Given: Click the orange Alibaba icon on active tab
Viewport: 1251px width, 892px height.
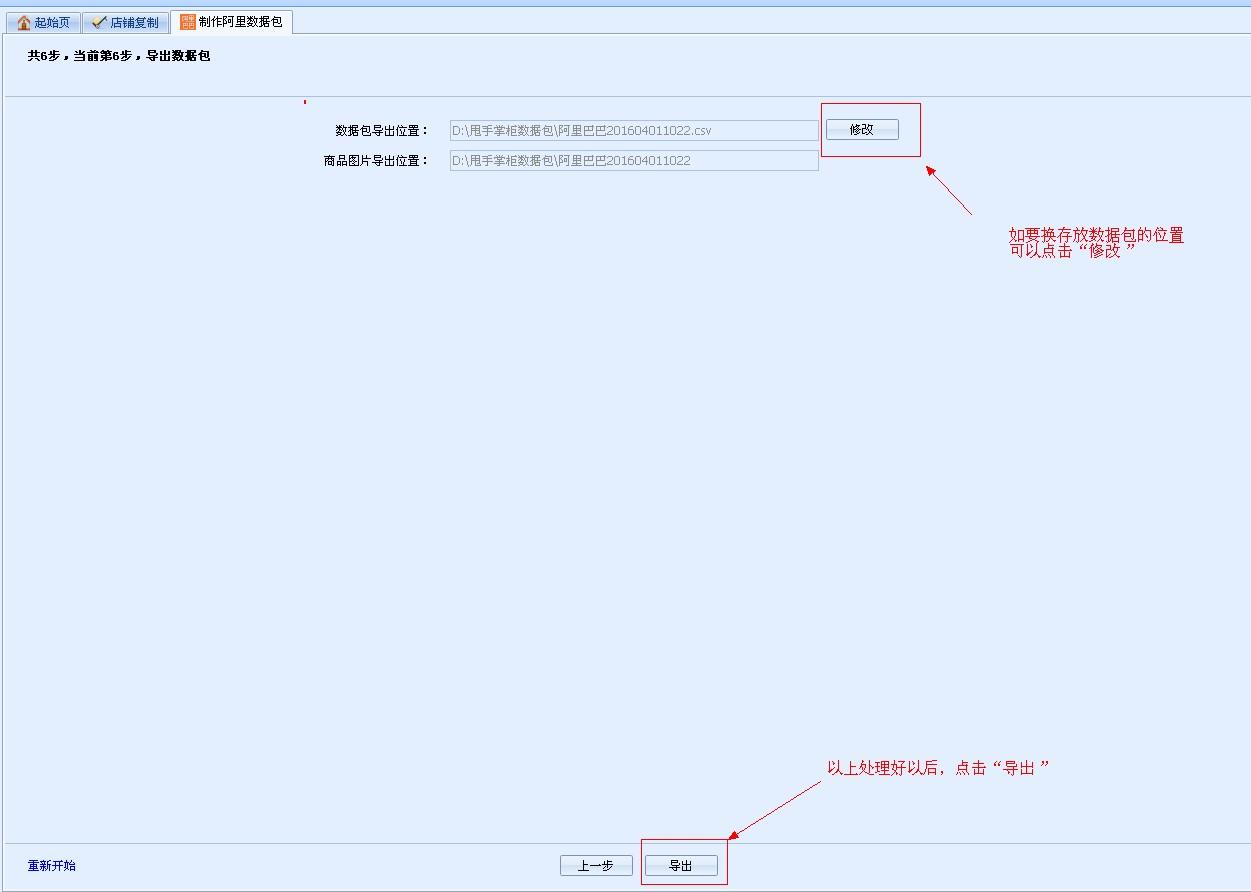Looking at the screenshot, I should coord(187,21).
